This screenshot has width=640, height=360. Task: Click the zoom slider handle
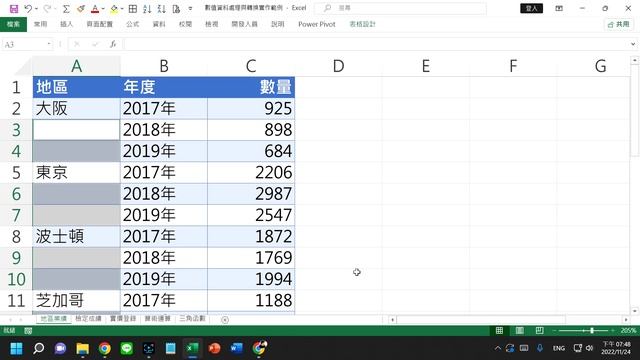point(592,331)
